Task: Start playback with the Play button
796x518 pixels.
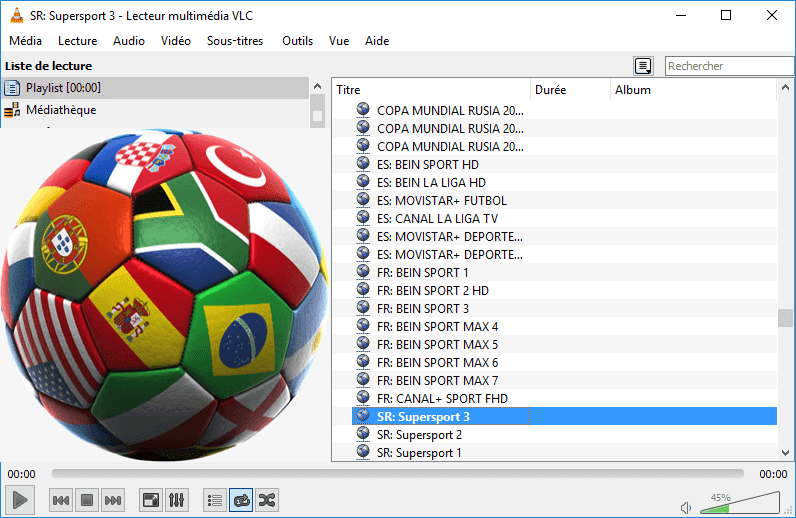Action: (x=20, y=500)
